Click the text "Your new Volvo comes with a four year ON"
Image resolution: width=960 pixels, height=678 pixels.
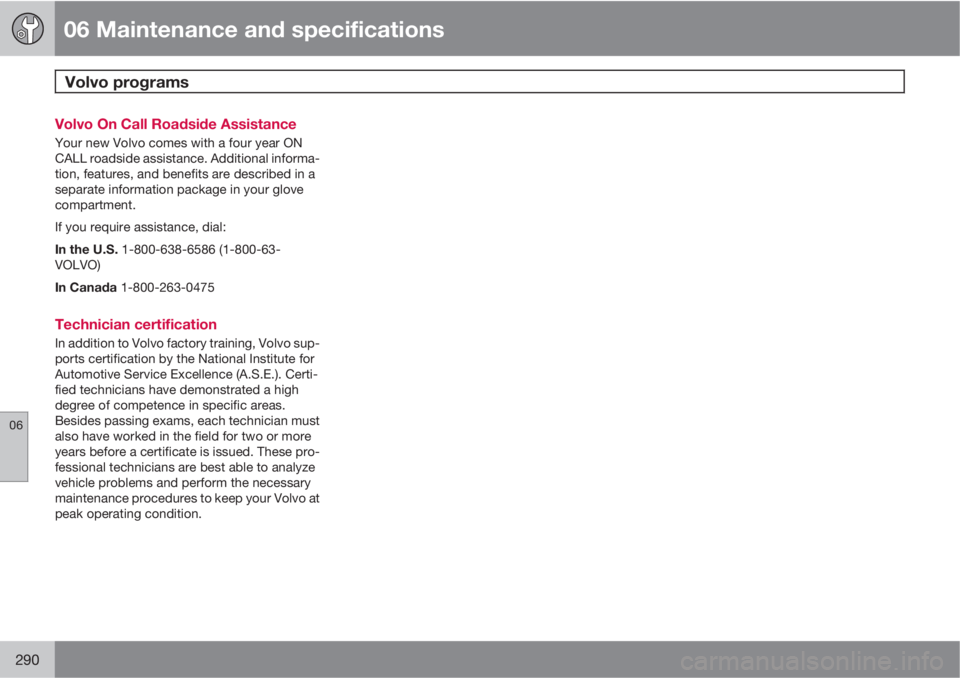click(178, 143)
